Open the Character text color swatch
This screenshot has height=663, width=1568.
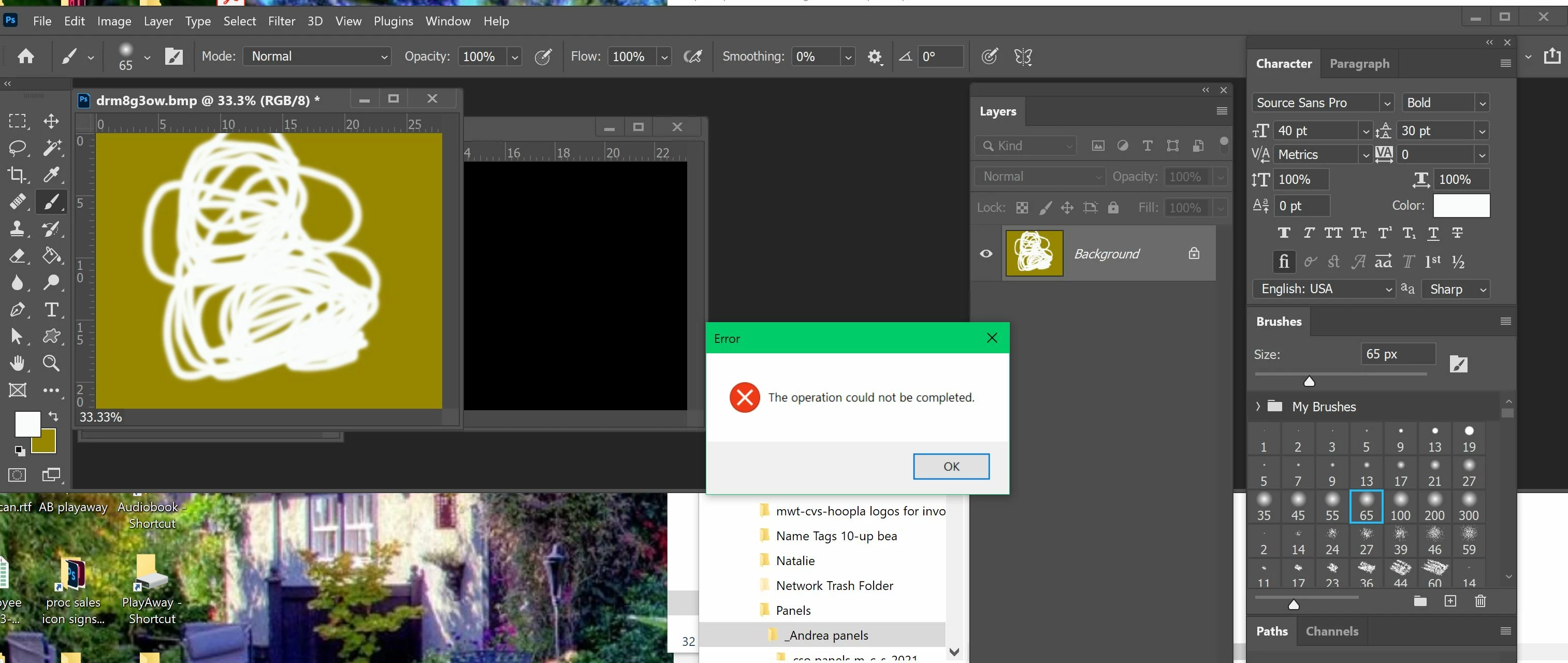click(x=1461, y=206)
